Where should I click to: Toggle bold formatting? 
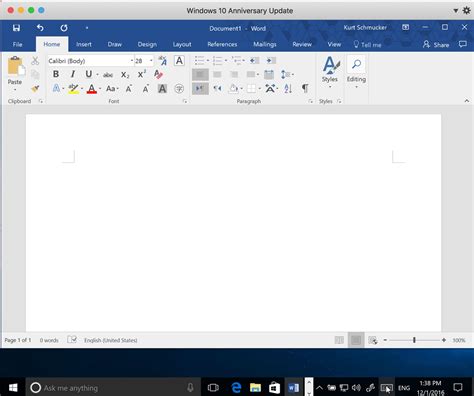56,74
